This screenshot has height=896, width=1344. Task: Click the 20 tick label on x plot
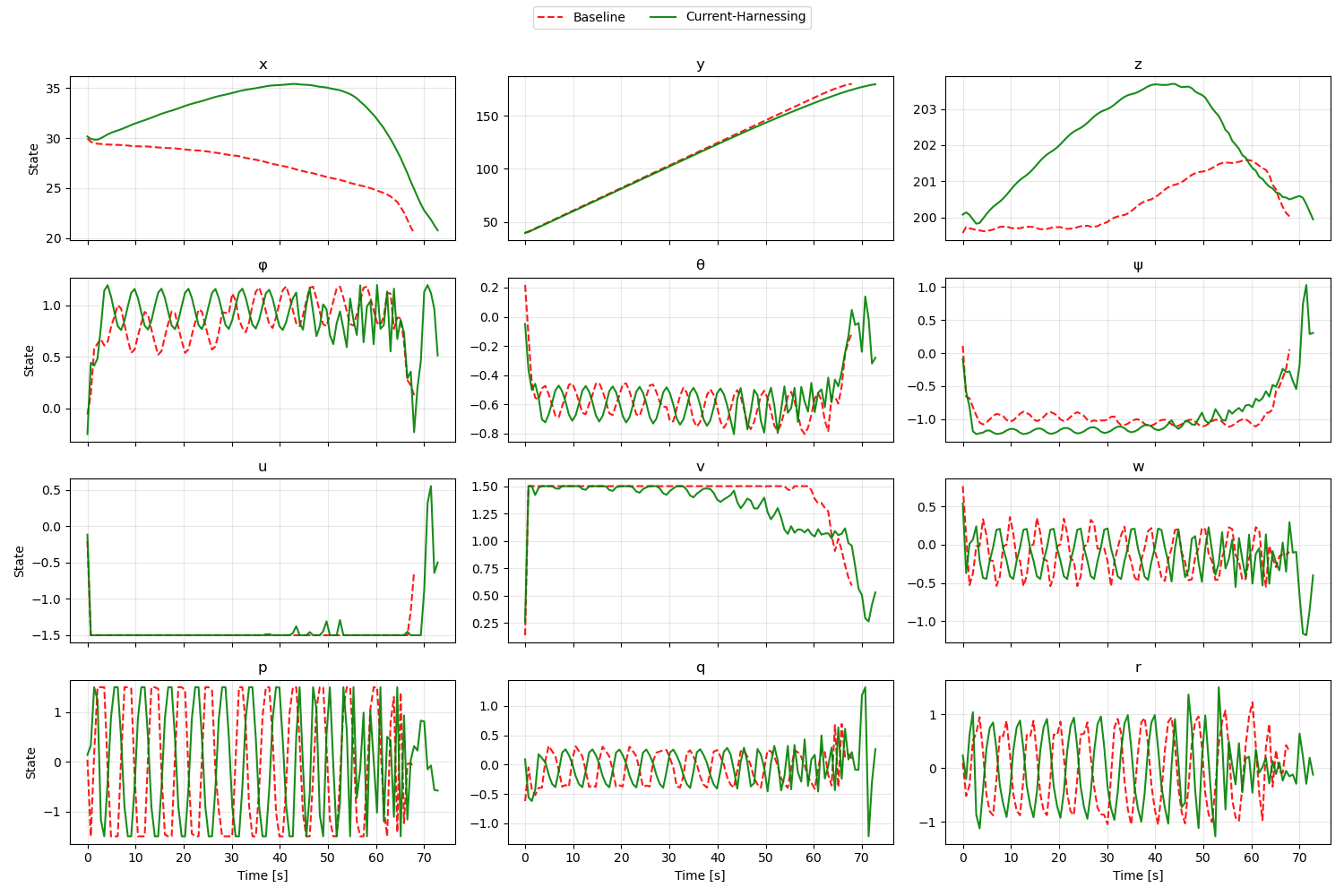[53, 238]
